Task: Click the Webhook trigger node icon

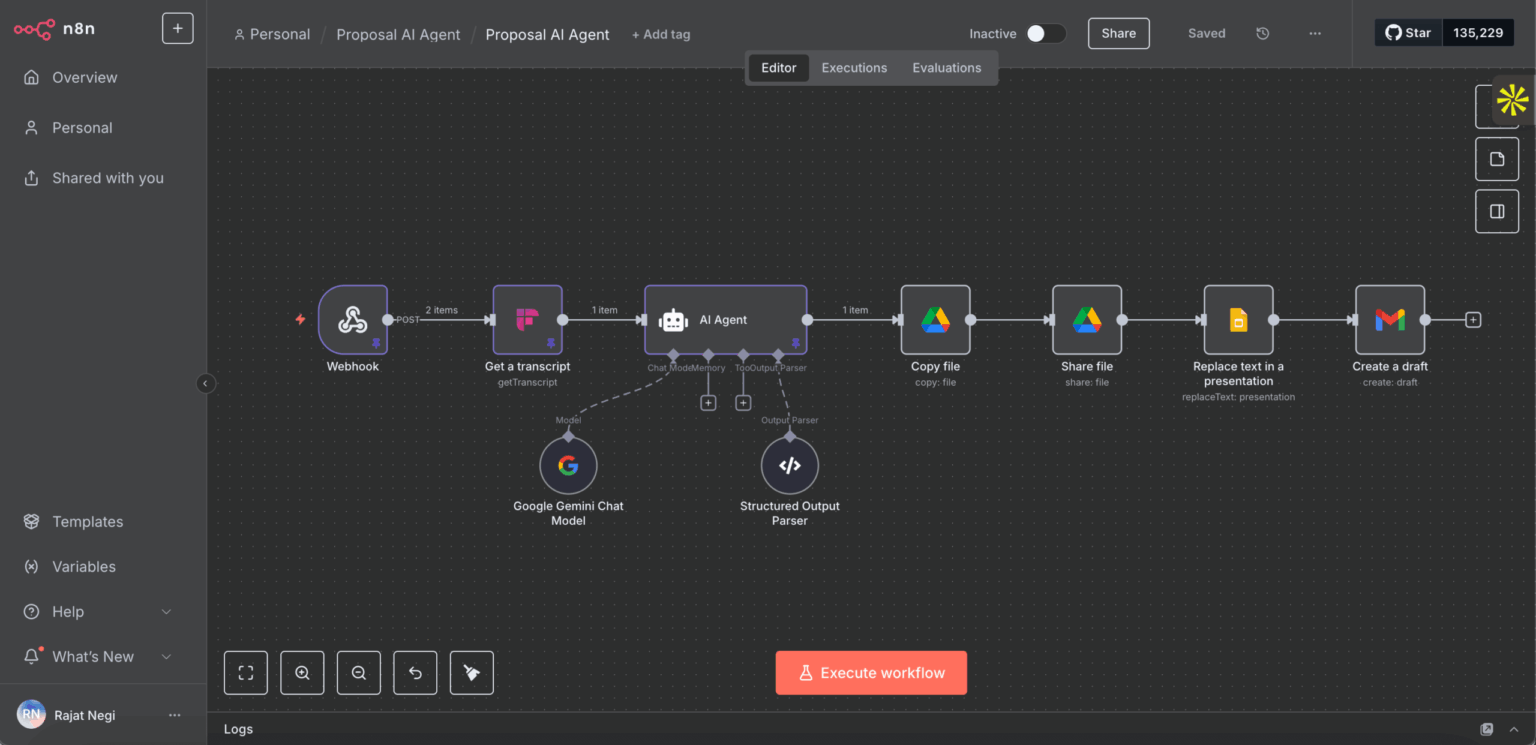Action: tap(352, 320)
